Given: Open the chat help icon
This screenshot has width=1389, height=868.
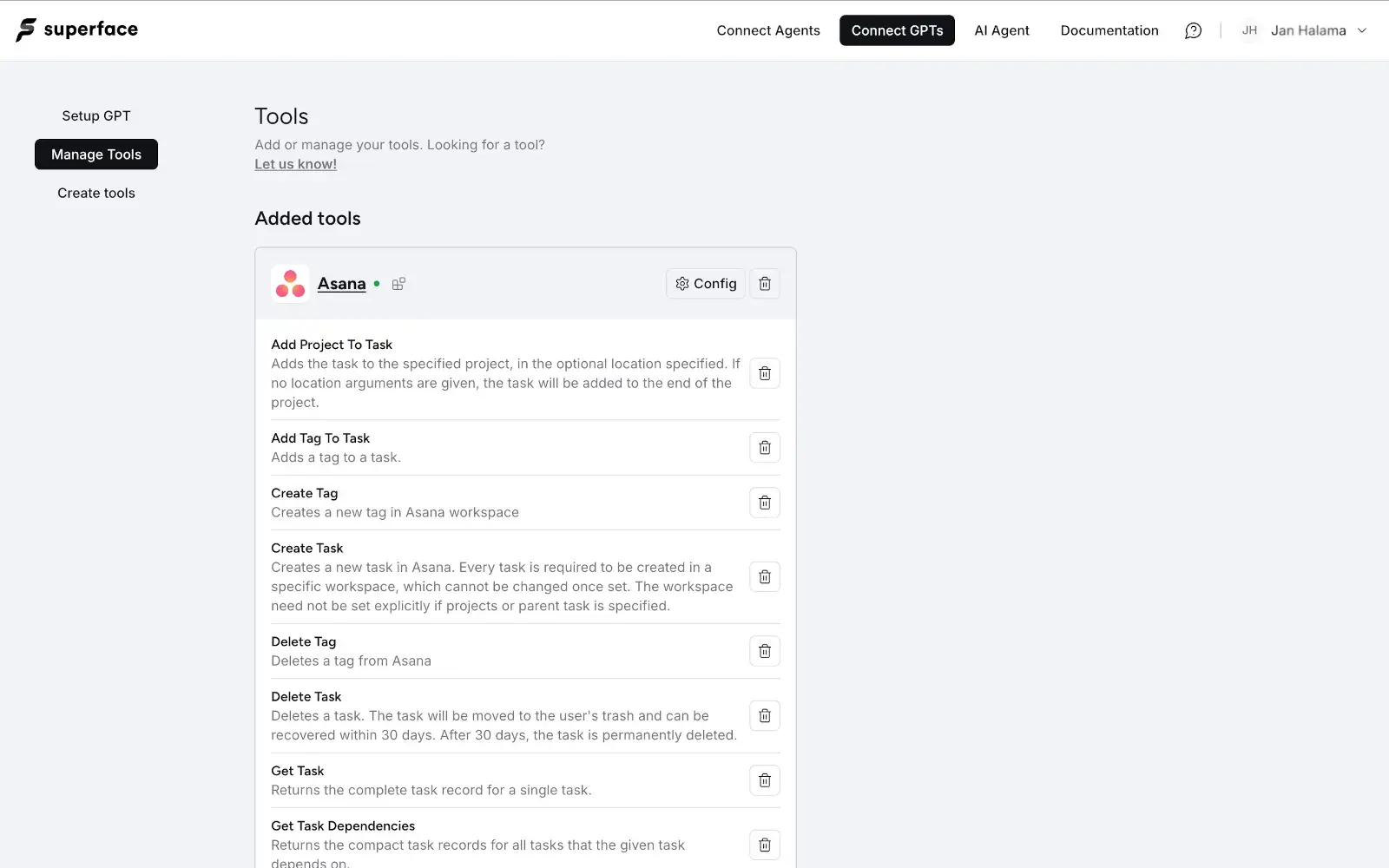Looking at the screenshot, I should click(x=1193, y=30).
